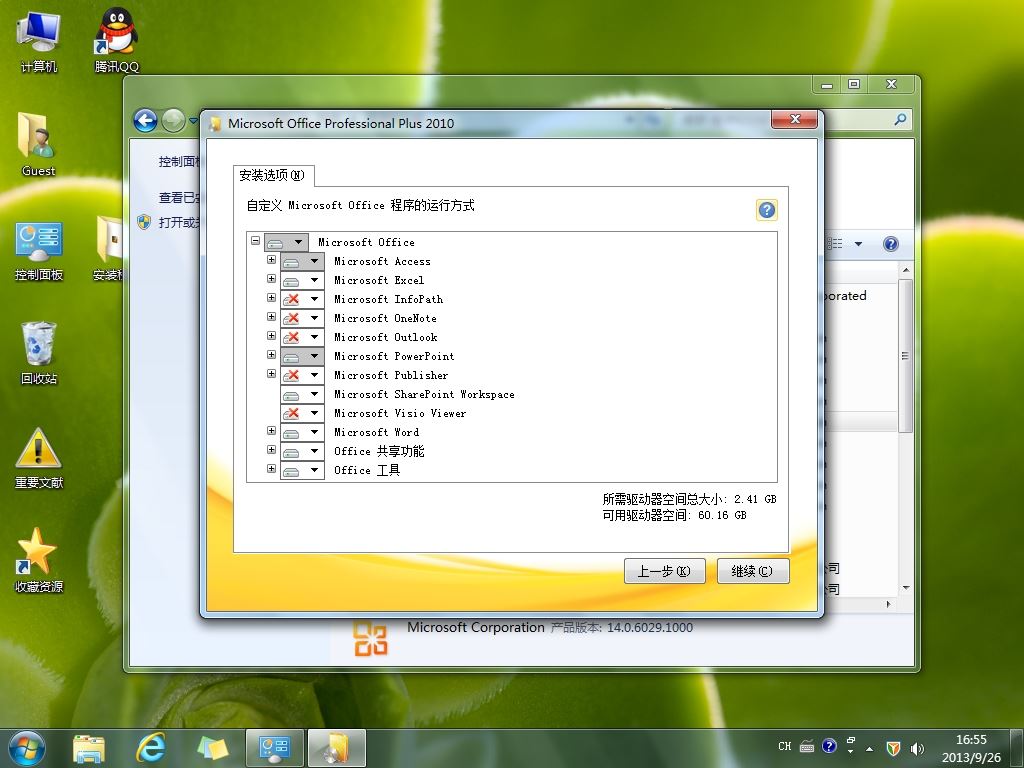Screen dimensions: 1024x768
Task: Open install state dropdown for Microsoft Access
Action: (x=302, y=261)
